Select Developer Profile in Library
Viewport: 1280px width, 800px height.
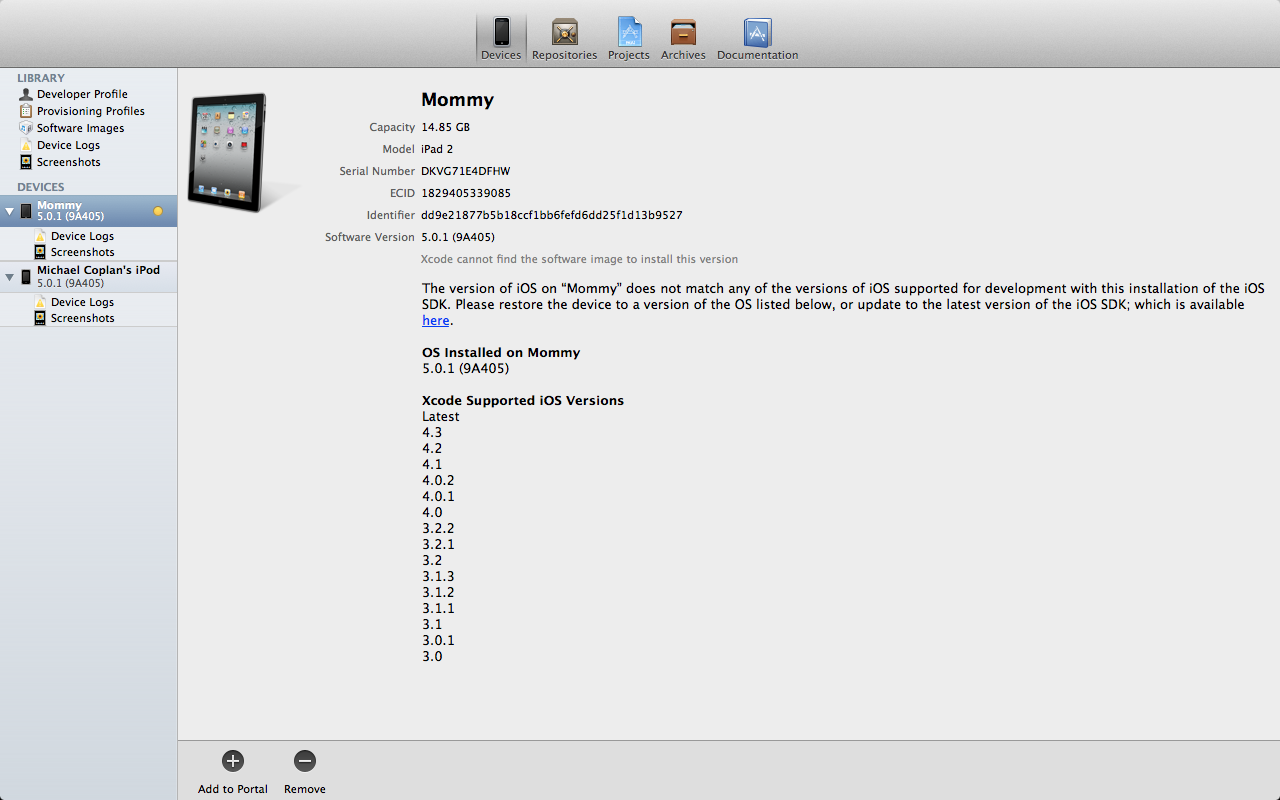point(82,94)
